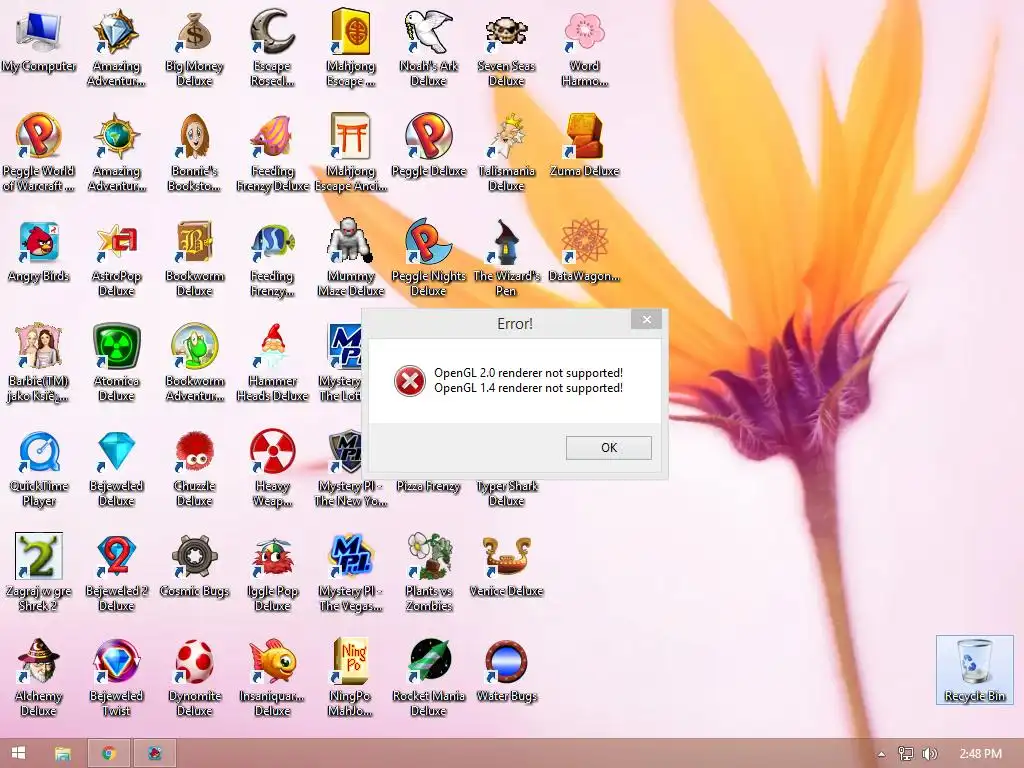Select the Plants vs Zombies icon
1024x768 pixels.
[428, 556]
